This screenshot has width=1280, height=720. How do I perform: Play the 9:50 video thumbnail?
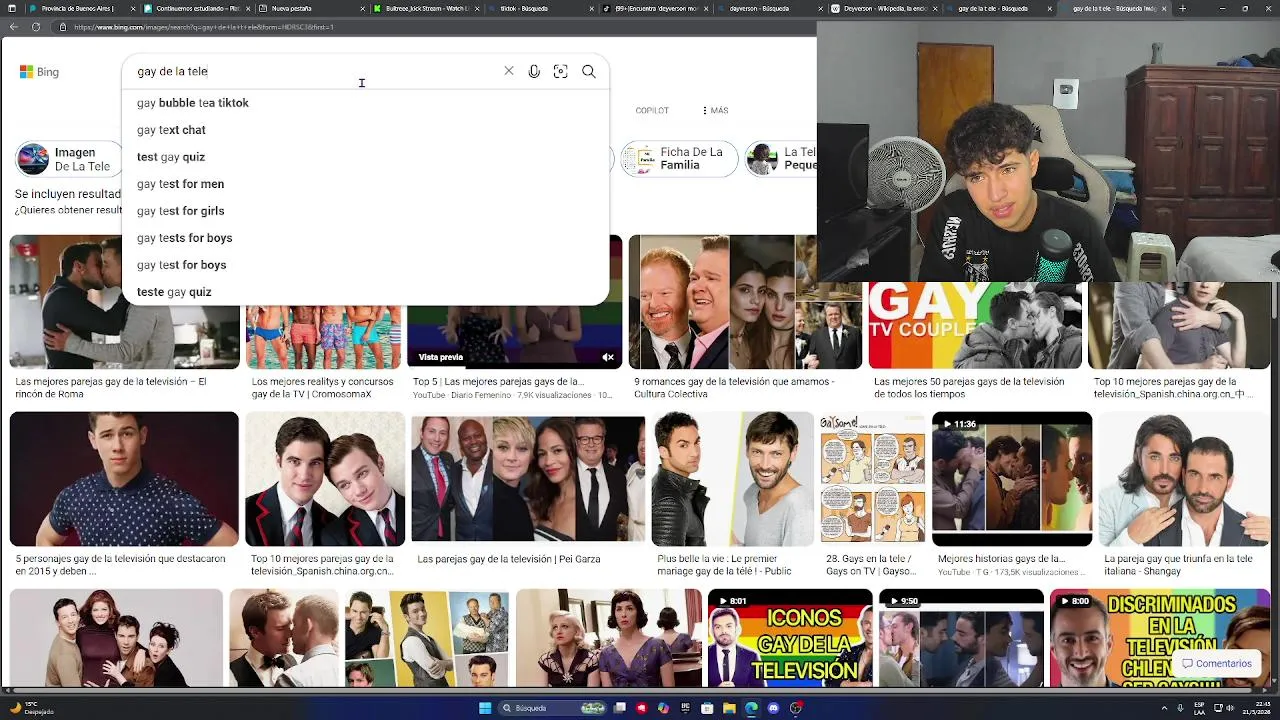coord(961,638)
